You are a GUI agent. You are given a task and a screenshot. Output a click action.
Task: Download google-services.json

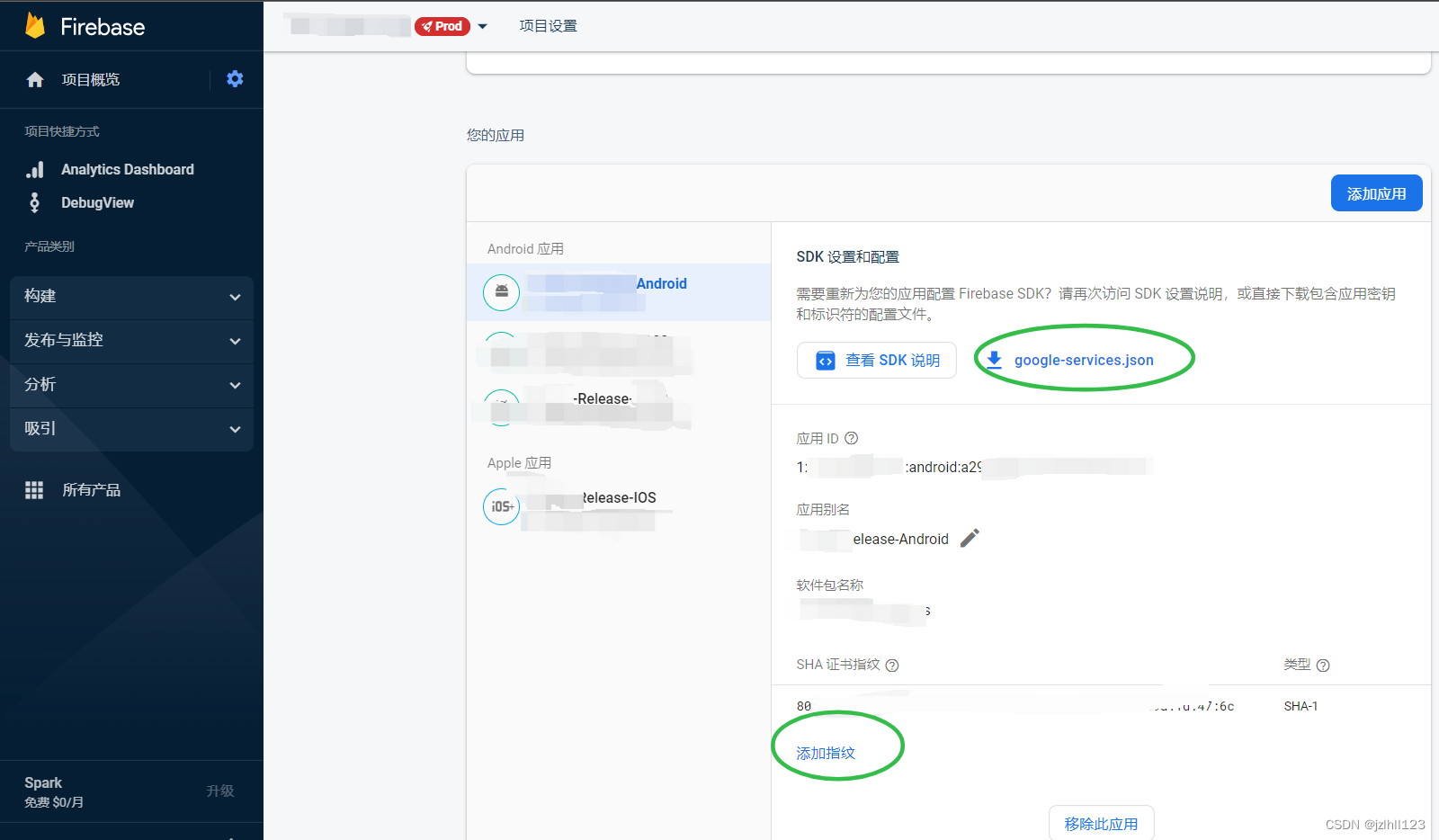click(x=1083, y=360)
